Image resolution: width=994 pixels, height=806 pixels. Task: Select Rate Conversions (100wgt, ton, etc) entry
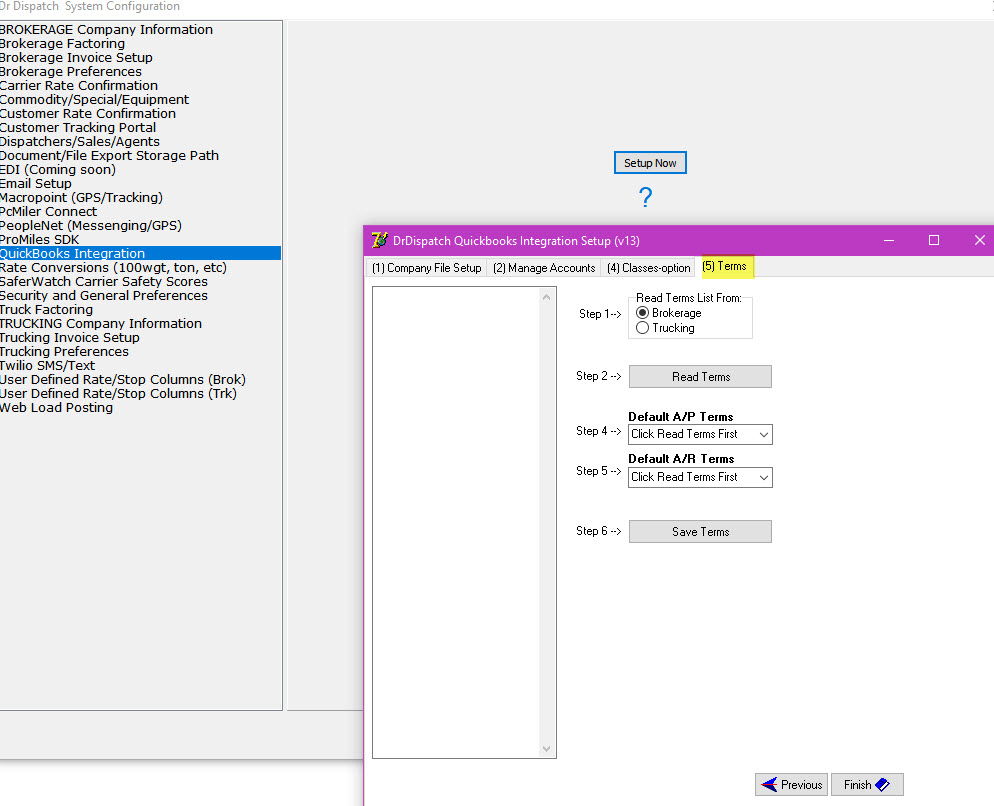pyautogui.click(x=113, y=268)
